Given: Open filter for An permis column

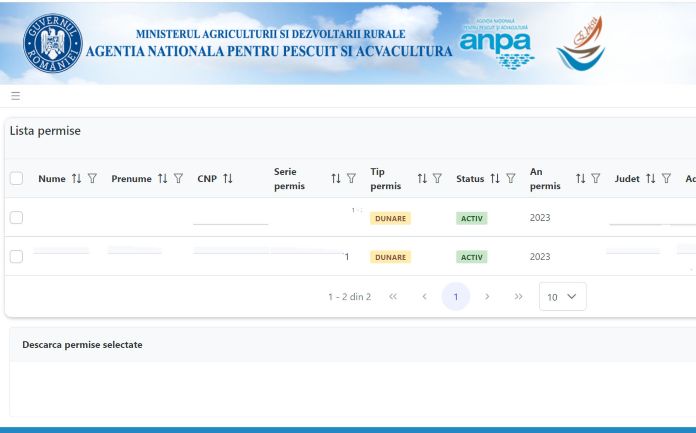Looking at the screenshot, I should tap(595, 179).
